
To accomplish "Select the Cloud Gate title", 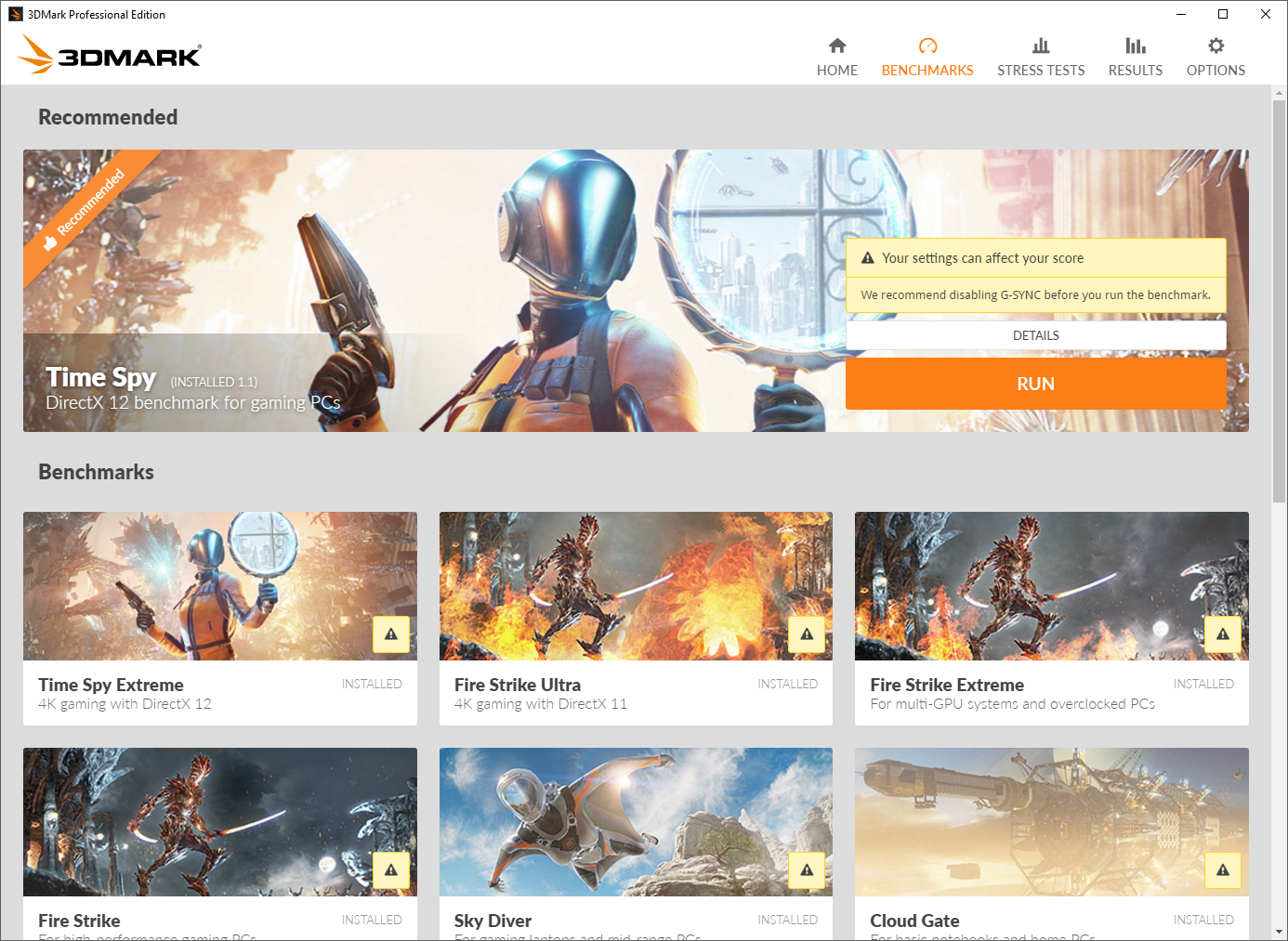I will click(914, 921).
